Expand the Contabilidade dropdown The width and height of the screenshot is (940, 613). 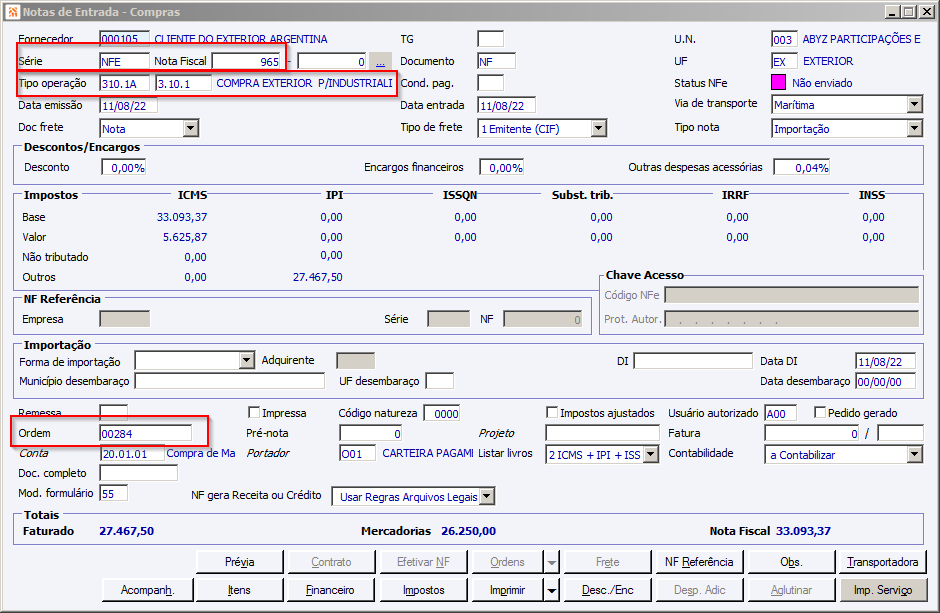click(x=914, y=454)
